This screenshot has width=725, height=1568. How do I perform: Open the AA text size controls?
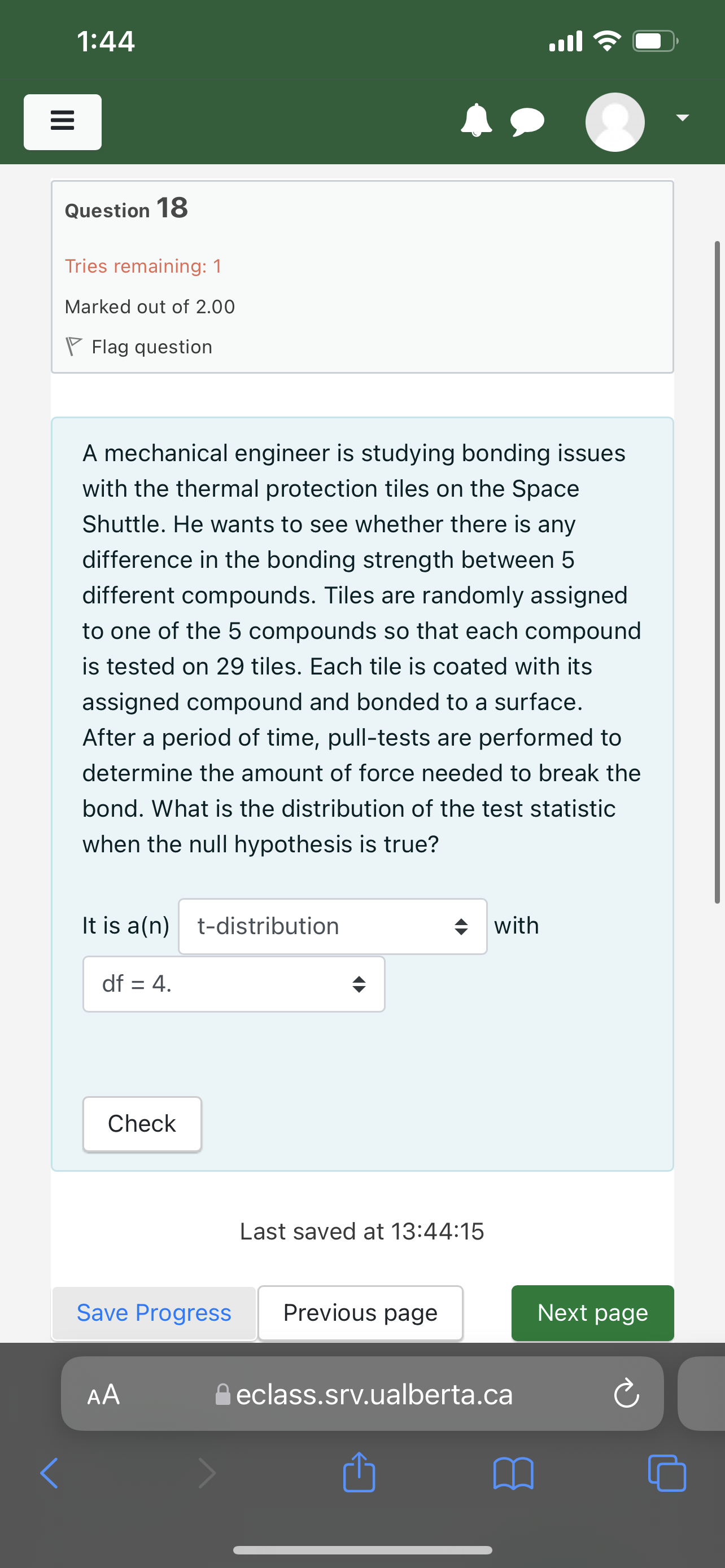point(104,1395)
